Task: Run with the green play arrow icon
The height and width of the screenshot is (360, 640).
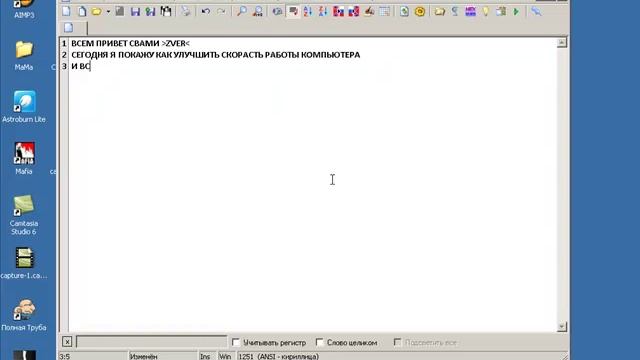Action: 516,11
